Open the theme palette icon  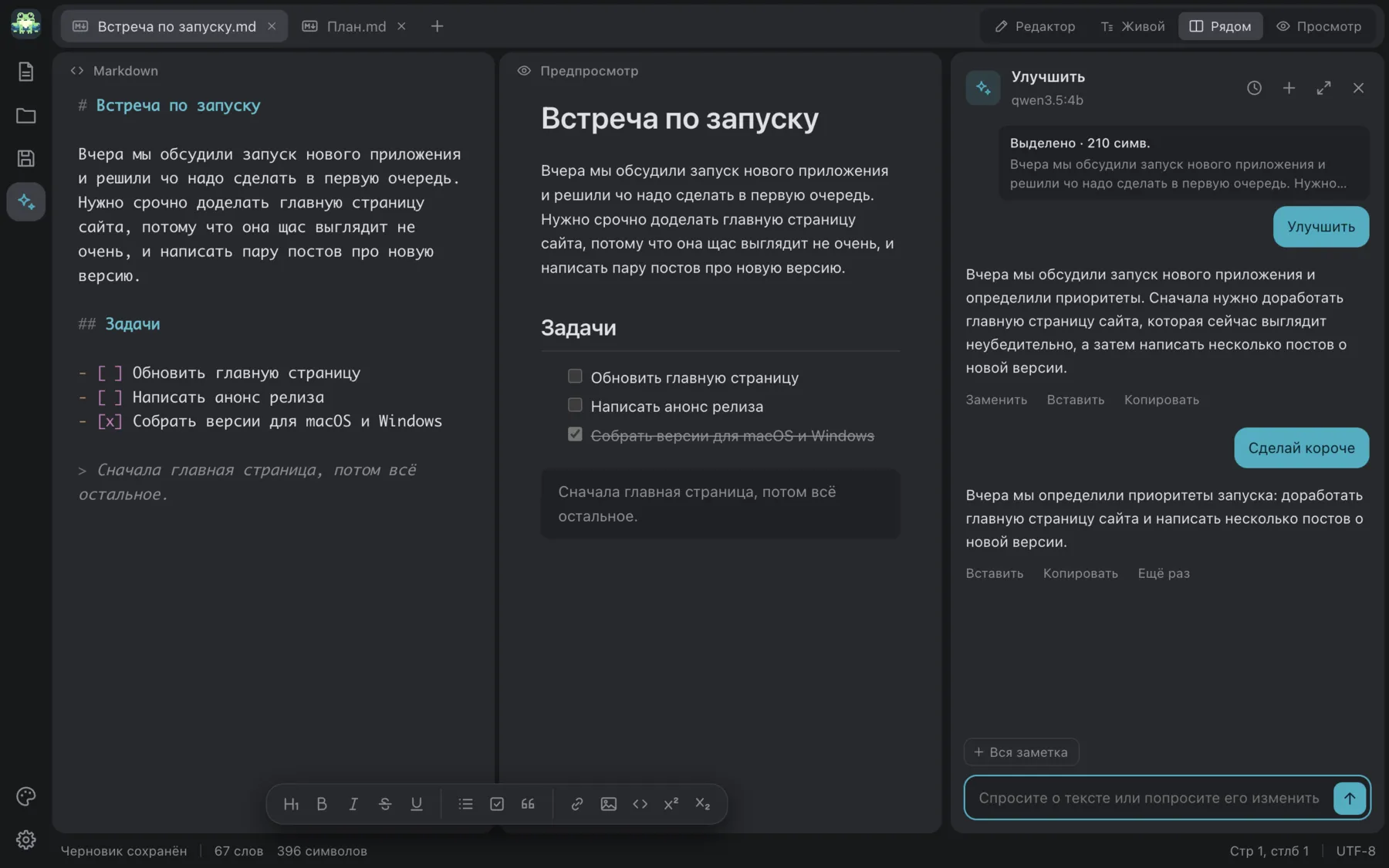point(25,796)
